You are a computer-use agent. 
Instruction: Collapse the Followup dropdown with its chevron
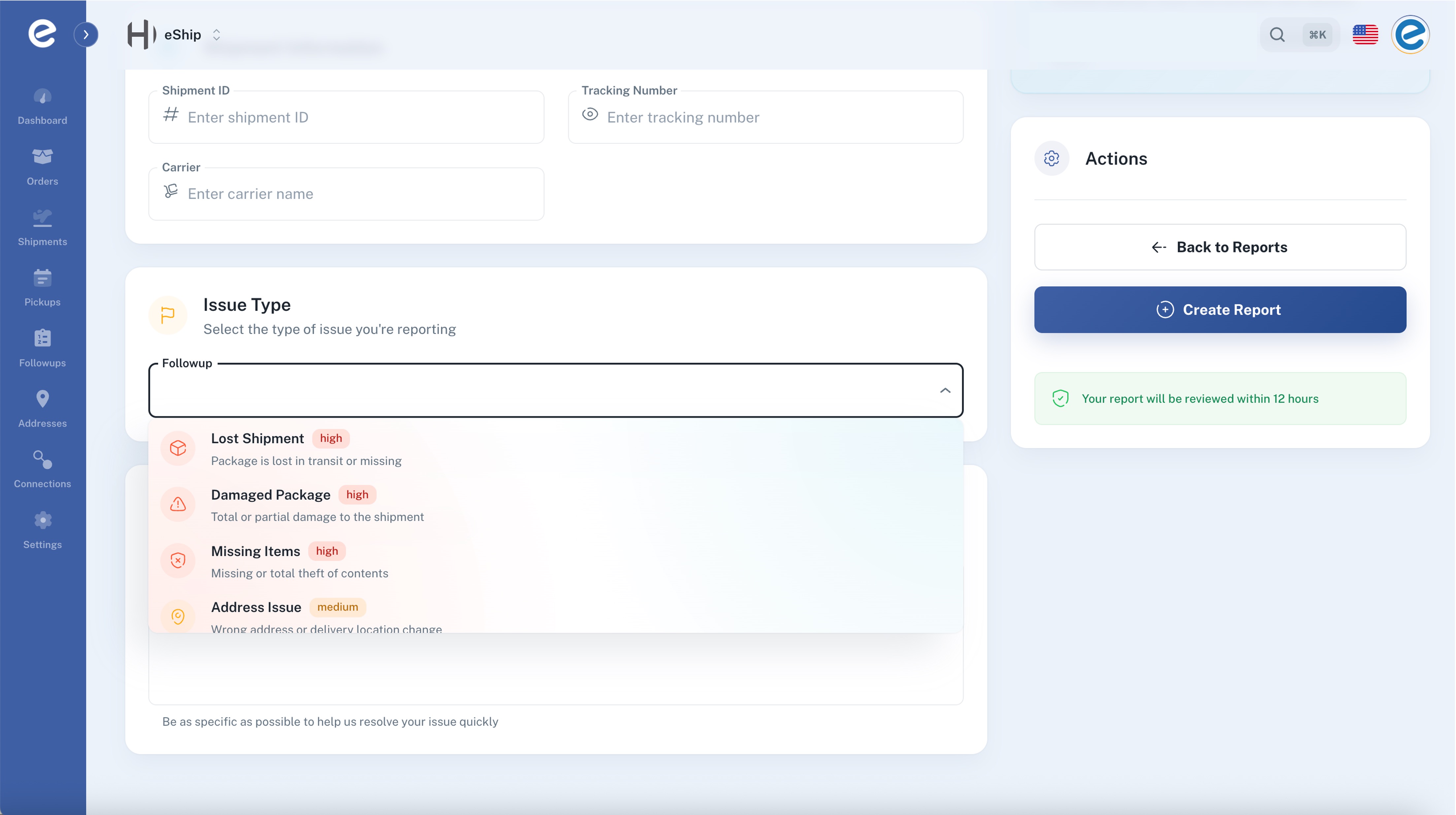click(945, 390)
